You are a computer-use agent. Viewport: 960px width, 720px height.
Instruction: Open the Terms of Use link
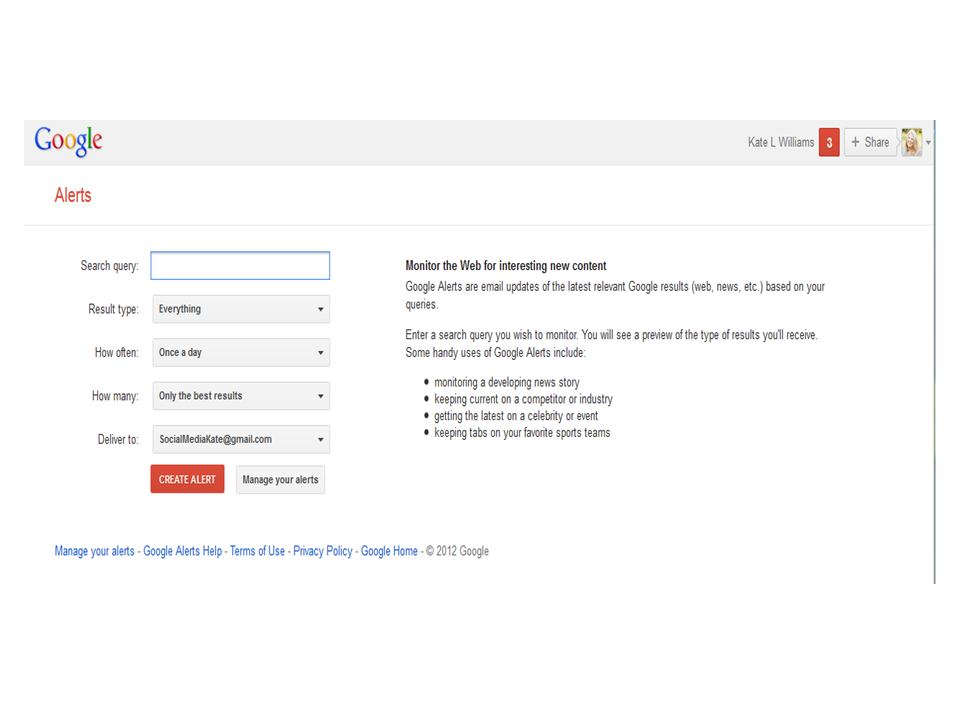pyautogui.click(x=257, y=551)
